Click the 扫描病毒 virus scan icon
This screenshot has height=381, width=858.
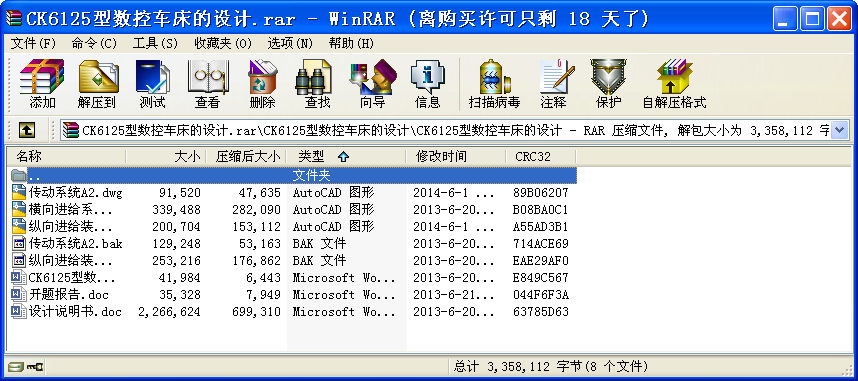(x=494, y=84)
